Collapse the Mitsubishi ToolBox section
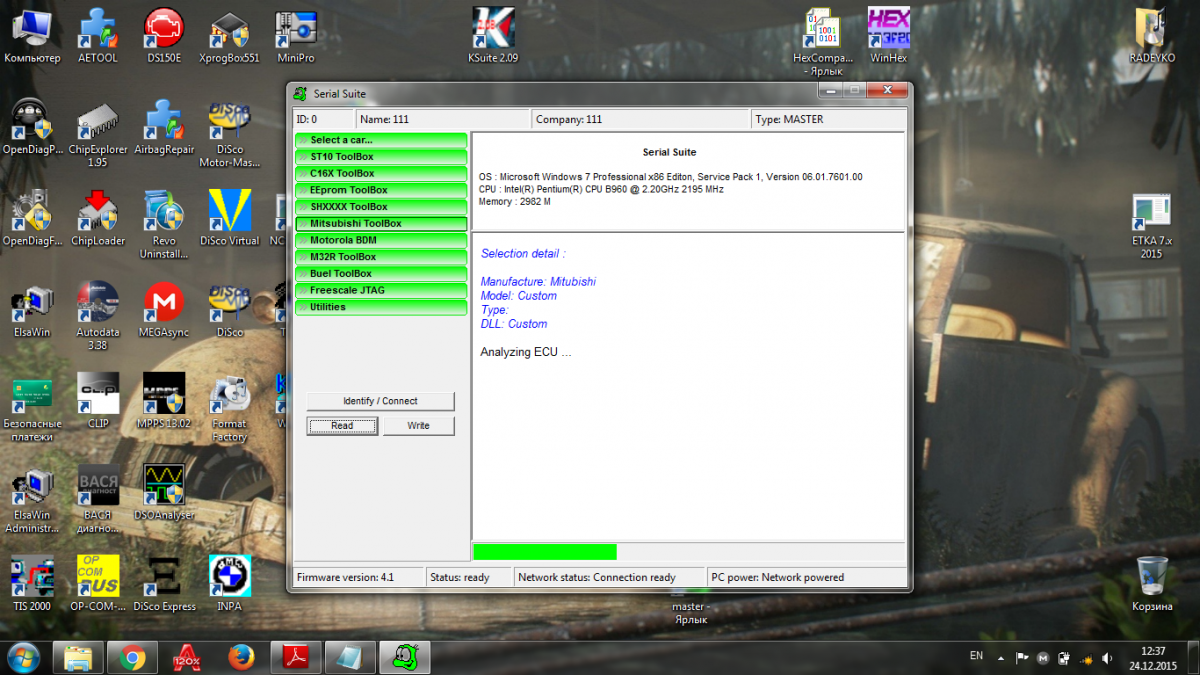 coord(381,223)
